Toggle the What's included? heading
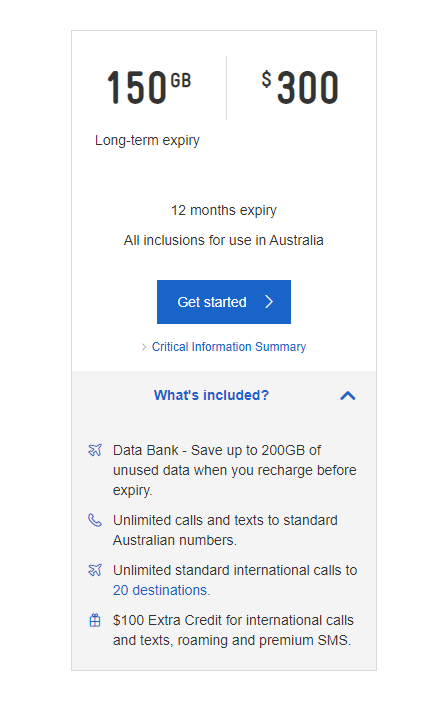The image size is (447, 717). [x=211, y=396]
